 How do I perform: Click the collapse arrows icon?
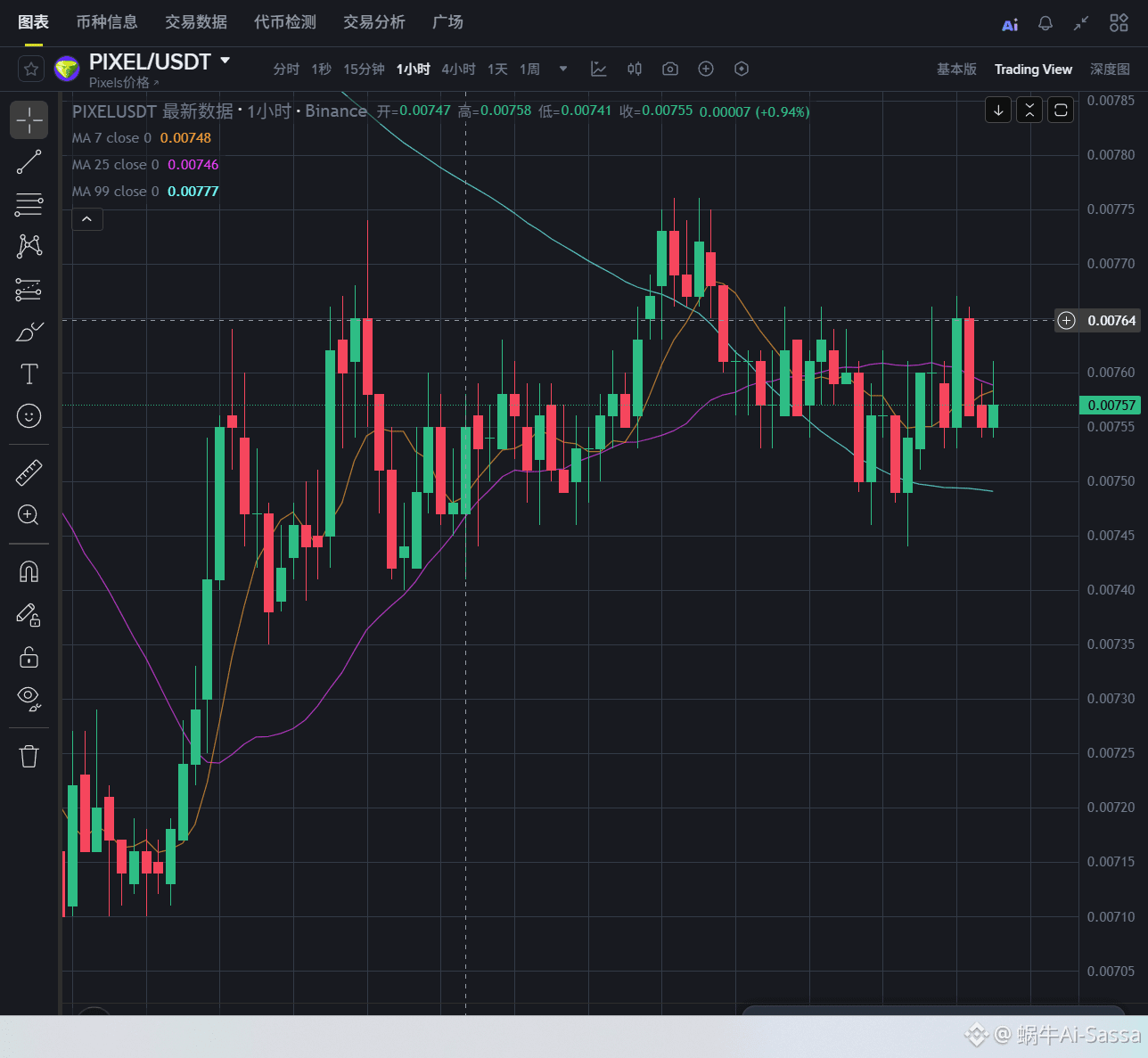(x=1081, y=24)
